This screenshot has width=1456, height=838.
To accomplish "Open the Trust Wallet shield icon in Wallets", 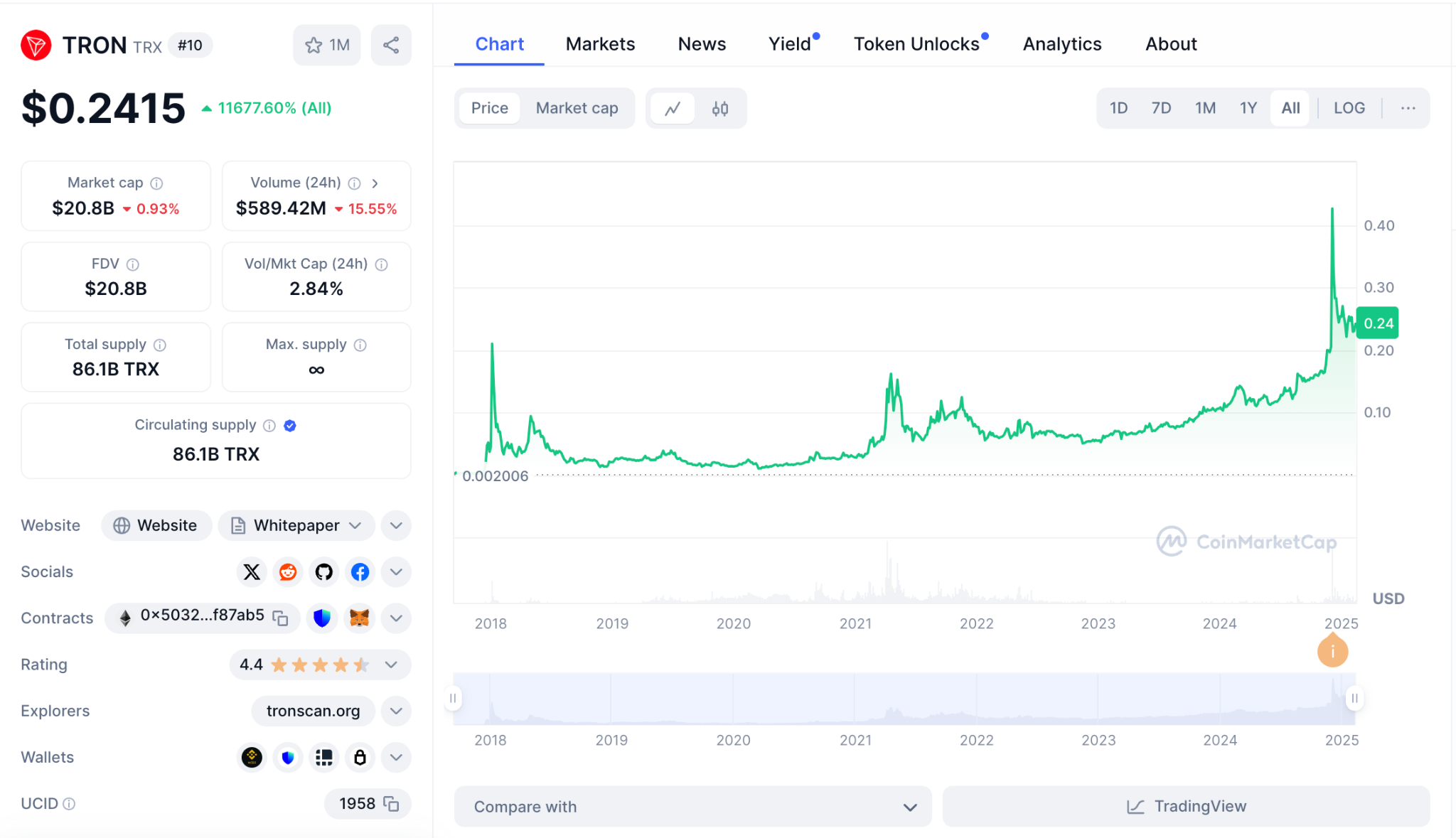I will (x=288, y=758).
